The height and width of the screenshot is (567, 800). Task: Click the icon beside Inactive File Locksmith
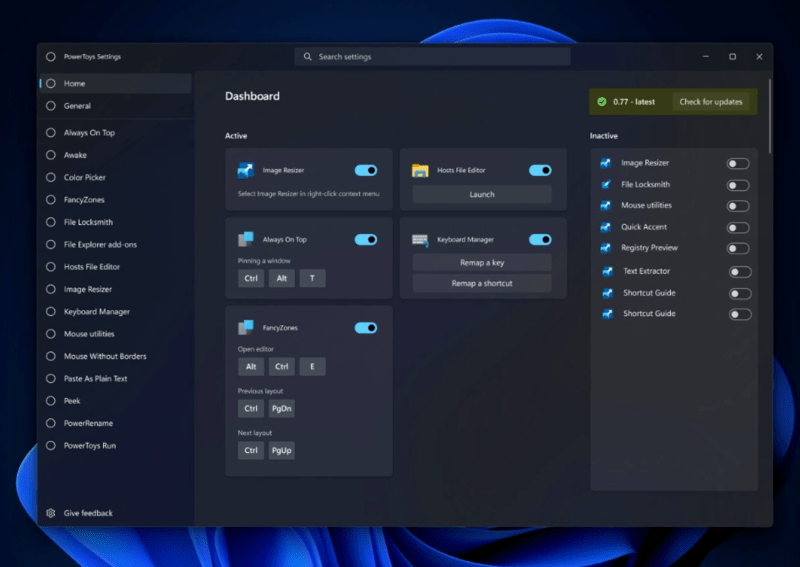click(606, 185)
